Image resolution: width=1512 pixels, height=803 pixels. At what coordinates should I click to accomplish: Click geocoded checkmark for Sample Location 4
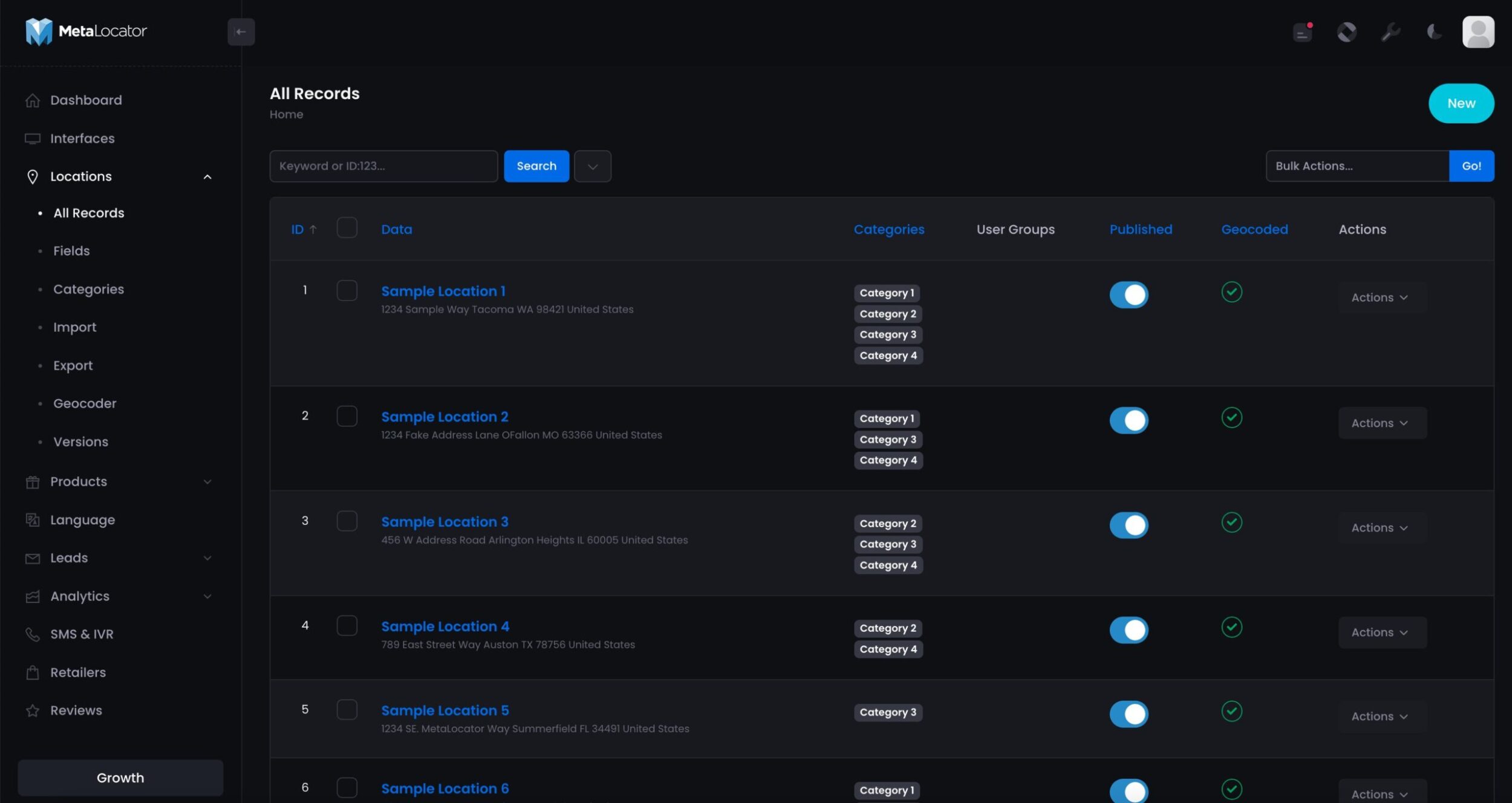(1231, 627)
